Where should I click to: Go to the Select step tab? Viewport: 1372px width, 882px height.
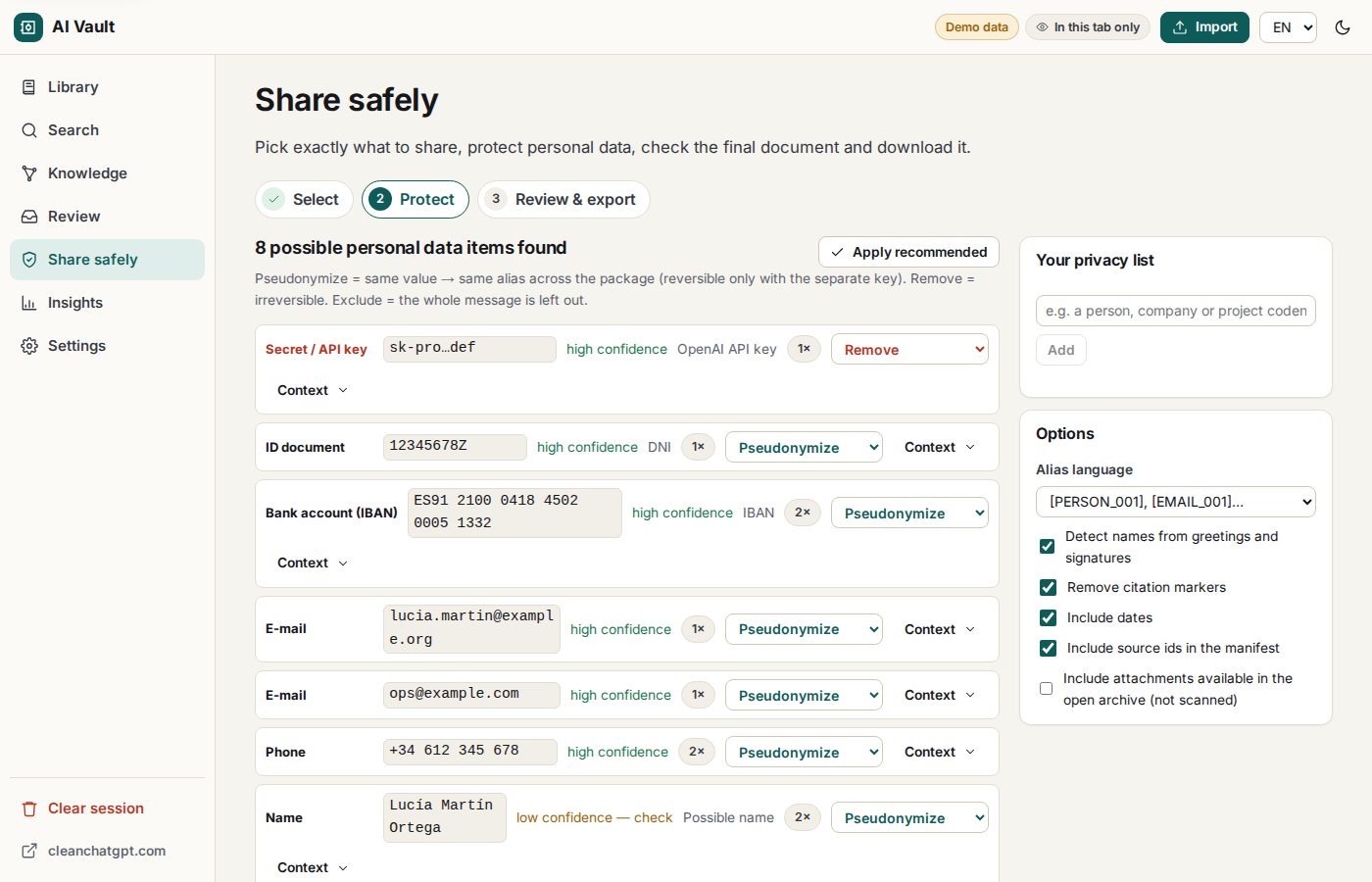pos(304,199)
